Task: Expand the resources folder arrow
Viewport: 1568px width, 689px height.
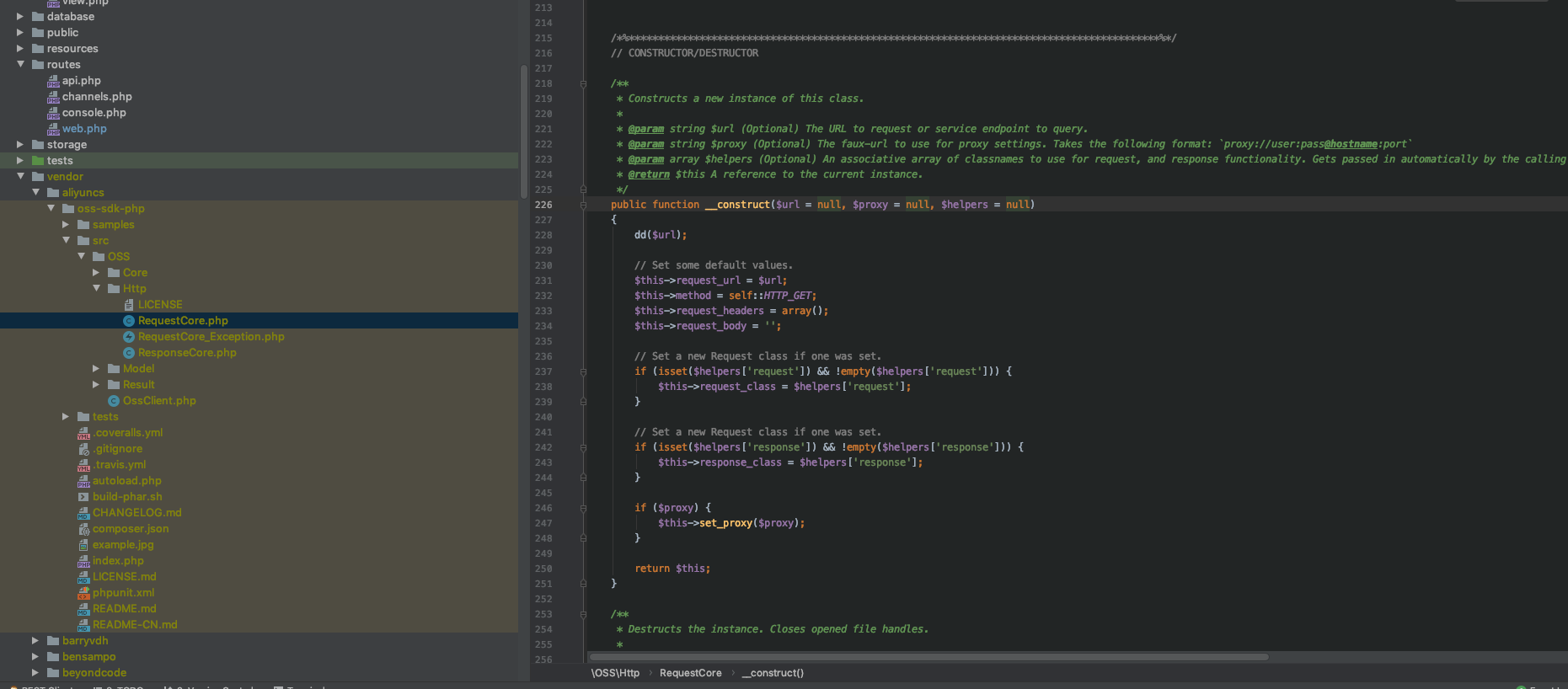Action: click(20, 49)
